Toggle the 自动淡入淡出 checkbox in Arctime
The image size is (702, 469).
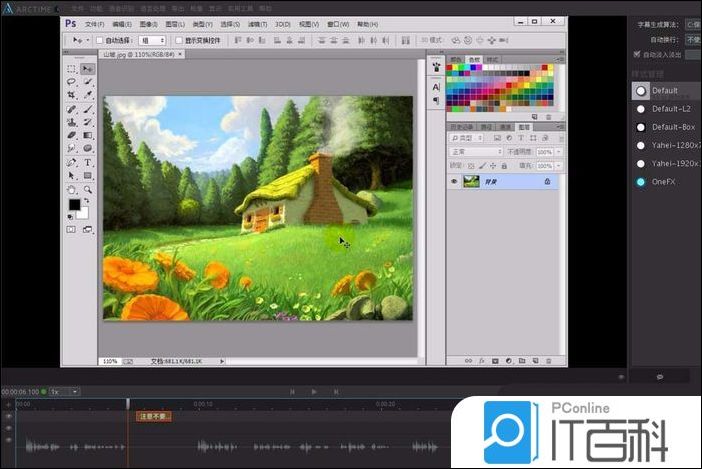point(637,54)
